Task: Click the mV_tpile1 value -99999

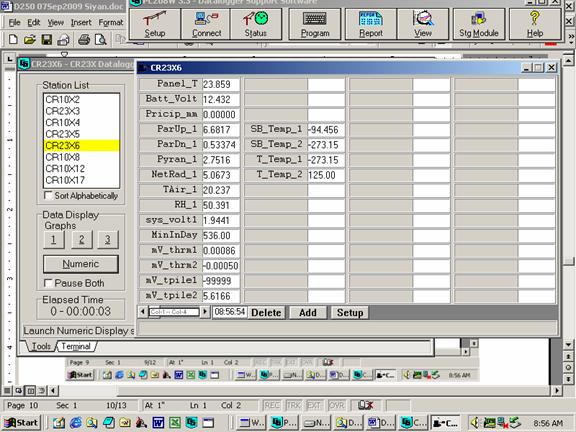Action: 220,281
